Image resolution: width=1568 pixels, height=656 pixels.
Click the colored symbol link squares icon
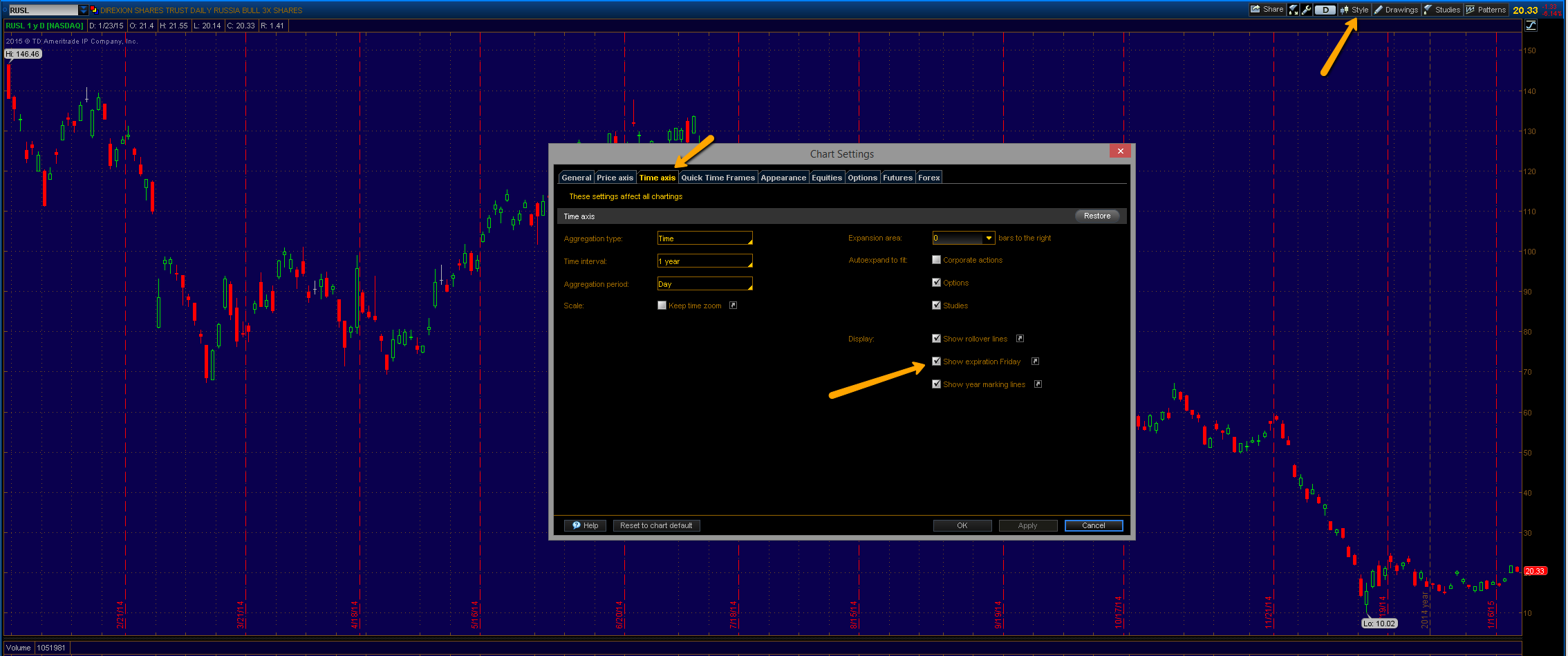[x=93, y=10]
